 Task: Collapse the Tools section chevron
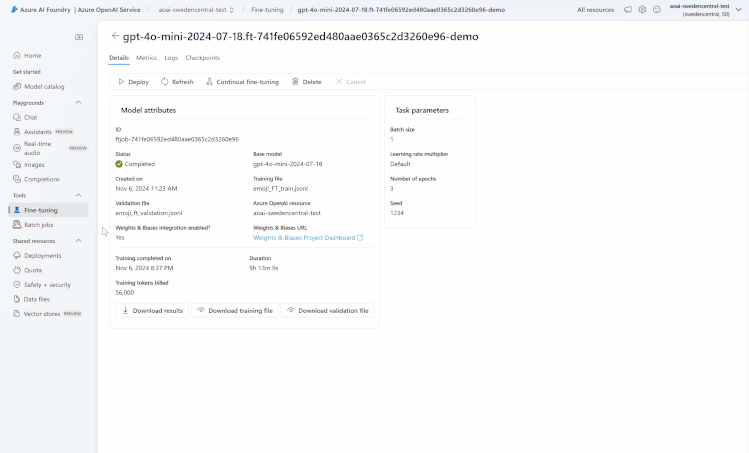78,195
